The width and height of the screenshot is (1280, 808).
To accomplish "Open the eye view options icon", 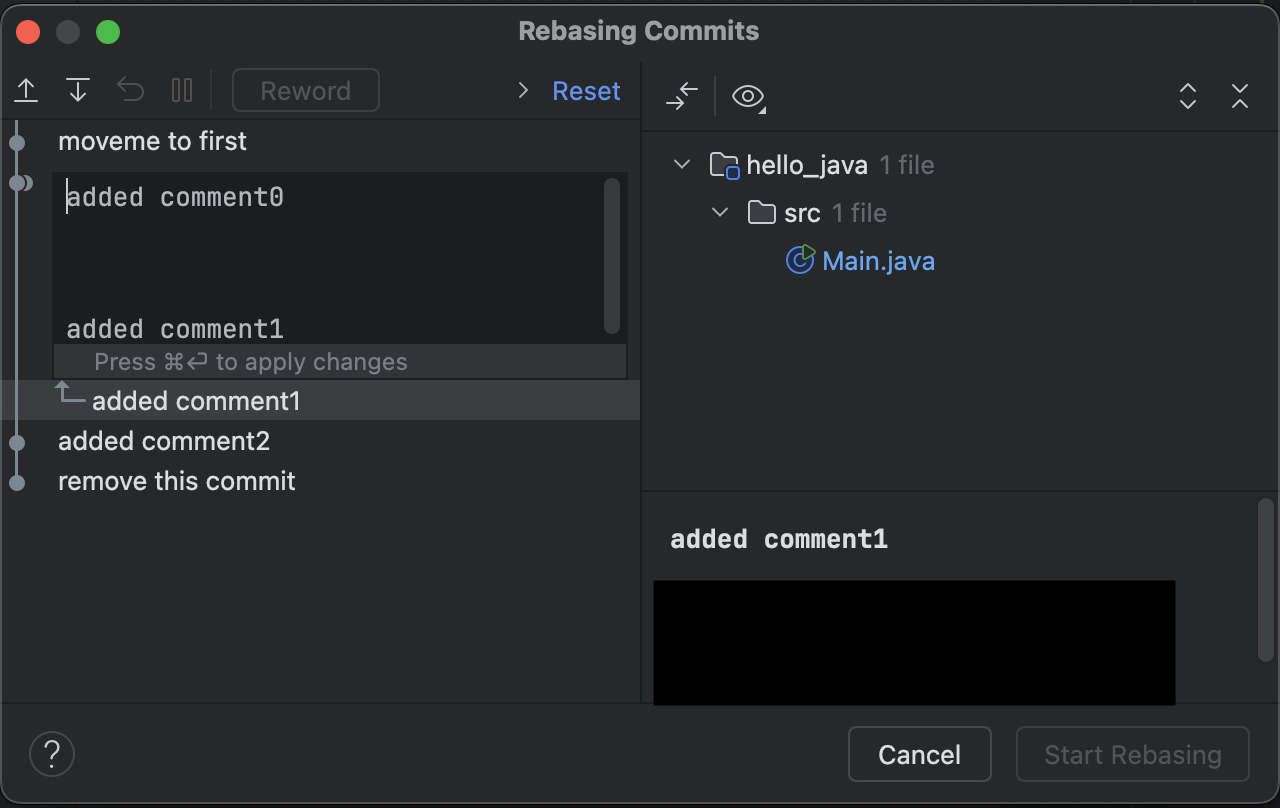I will click(748, 96).
